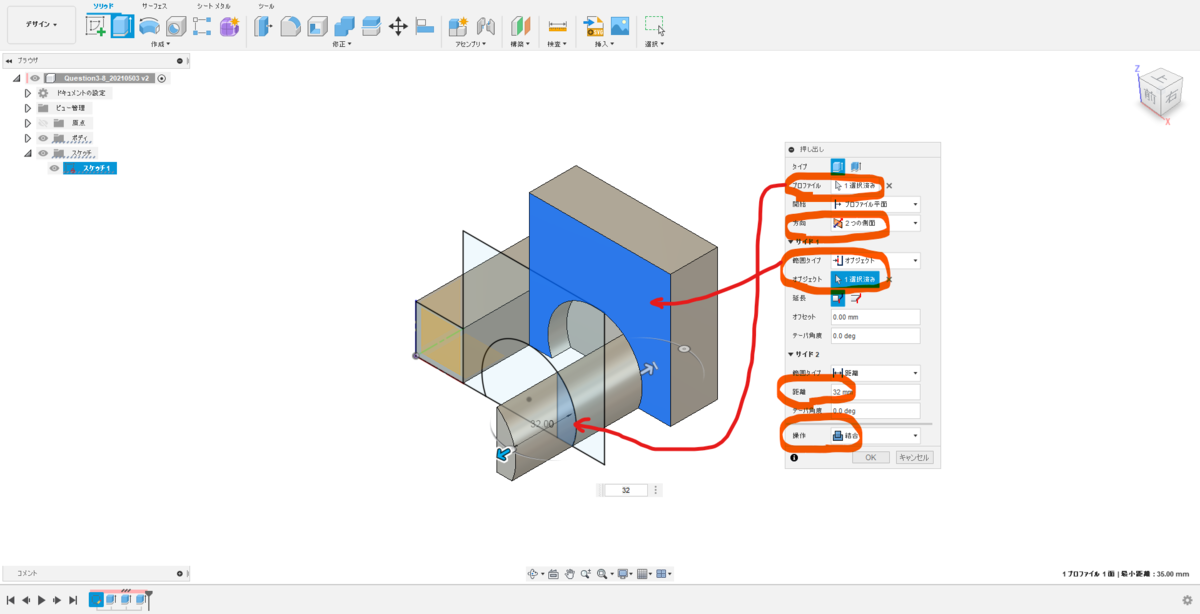Choose the thin extrude type (タイプ)
Viewport: 1200px width, 614px height.
point(856,167)
